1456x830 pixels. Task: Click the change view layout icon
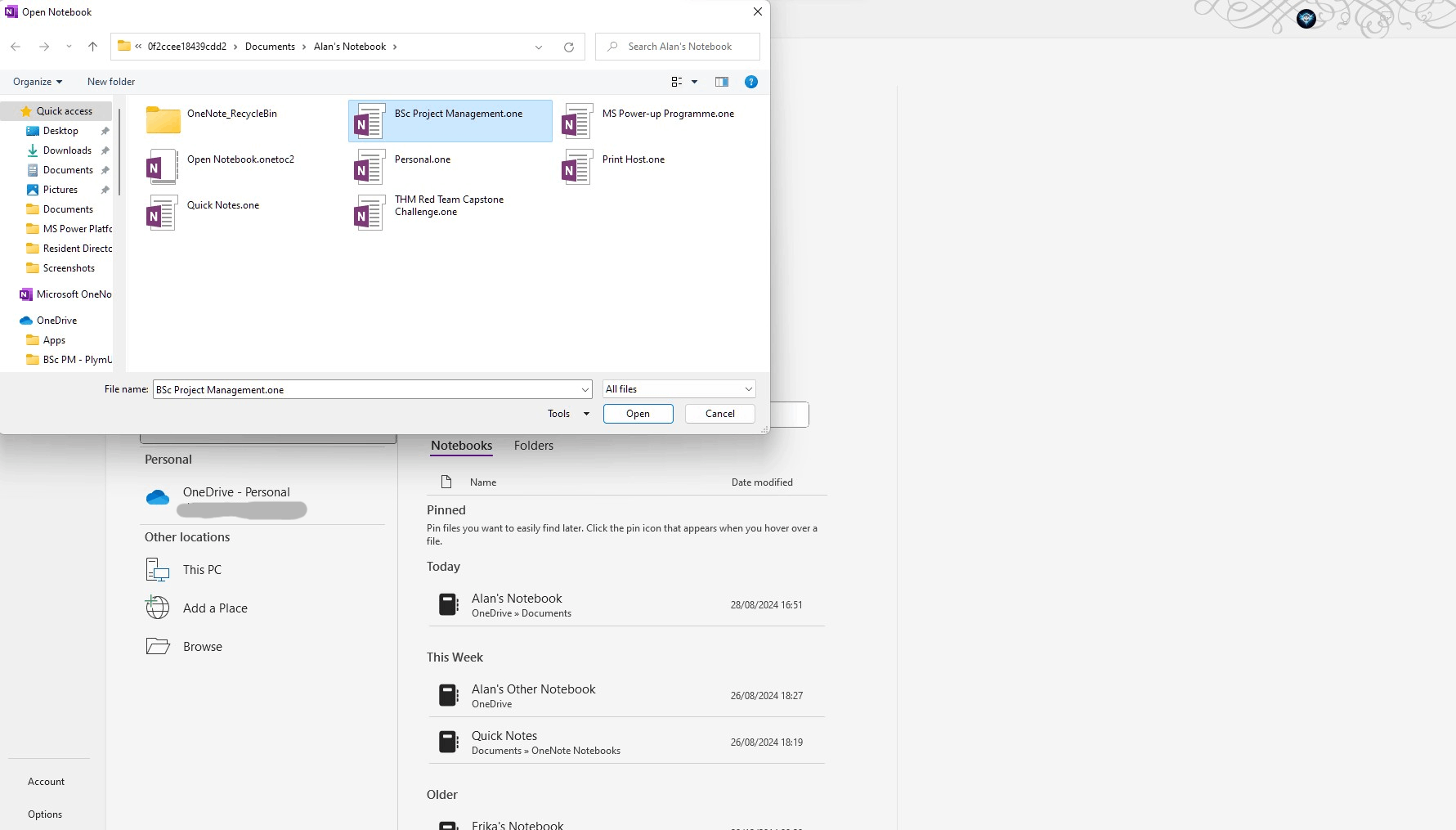677,82
